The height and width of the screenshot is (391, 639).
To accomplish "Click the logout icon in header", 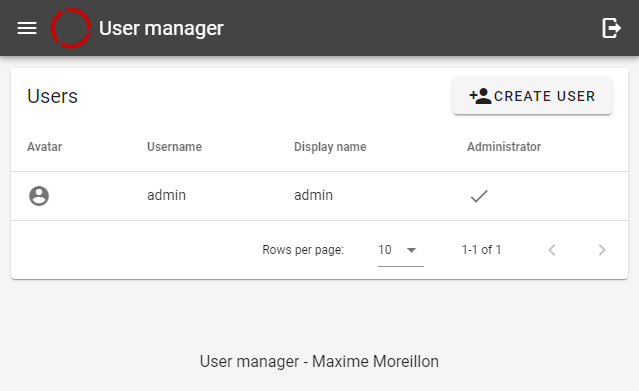I will click(611, 28).
